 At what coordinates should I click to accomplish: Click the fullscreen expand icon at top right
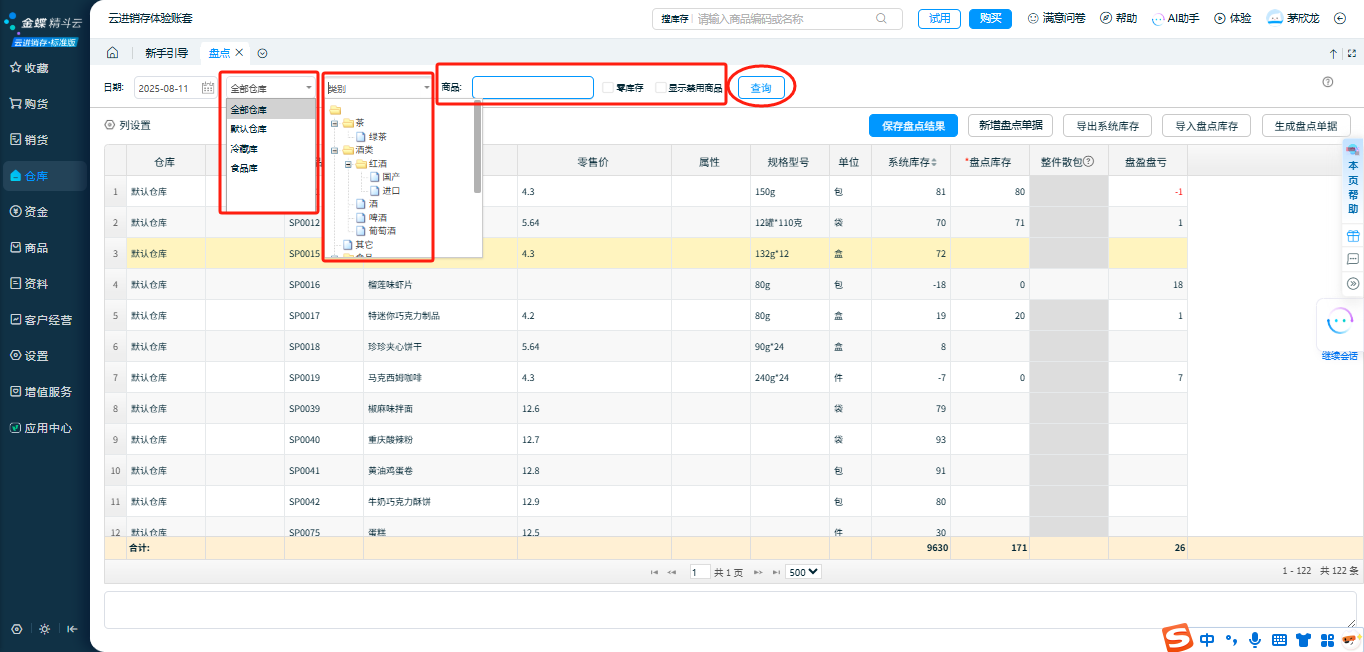click(1350, 53)
